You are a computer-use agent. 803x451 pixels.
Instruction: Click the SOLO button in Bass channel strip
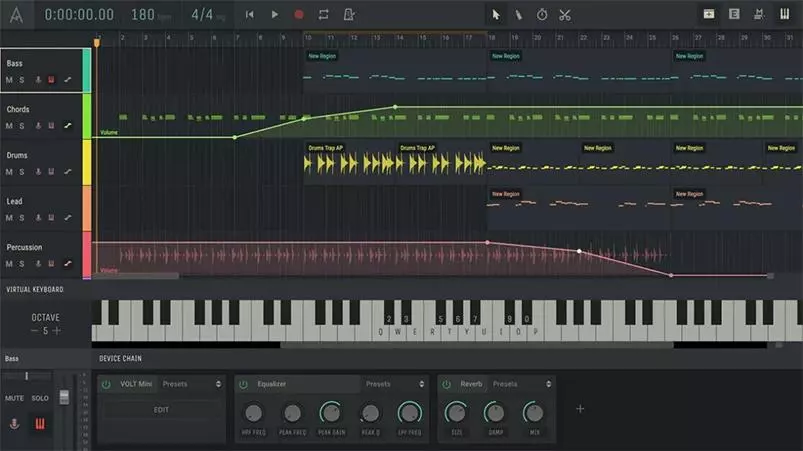point(40,398)
